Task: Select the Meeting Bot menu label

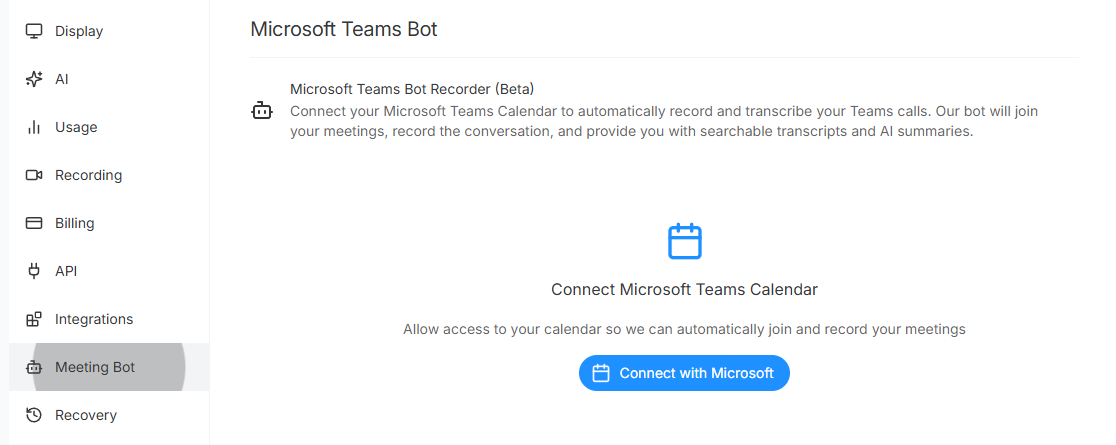Action: tap(95, 367)
